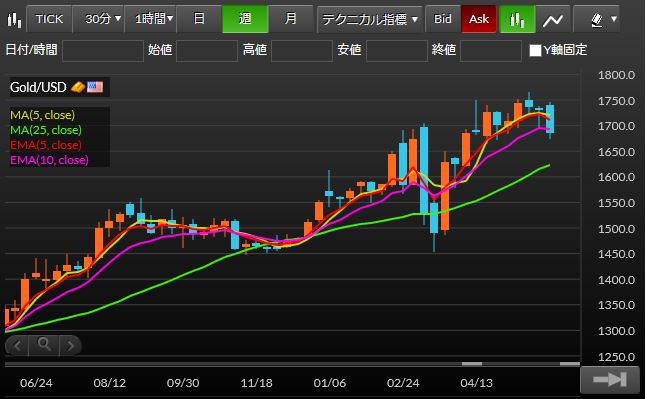This screenshot has height=399, width=646.
Task: Click the 終値 close price field
Action: point(491,51)
